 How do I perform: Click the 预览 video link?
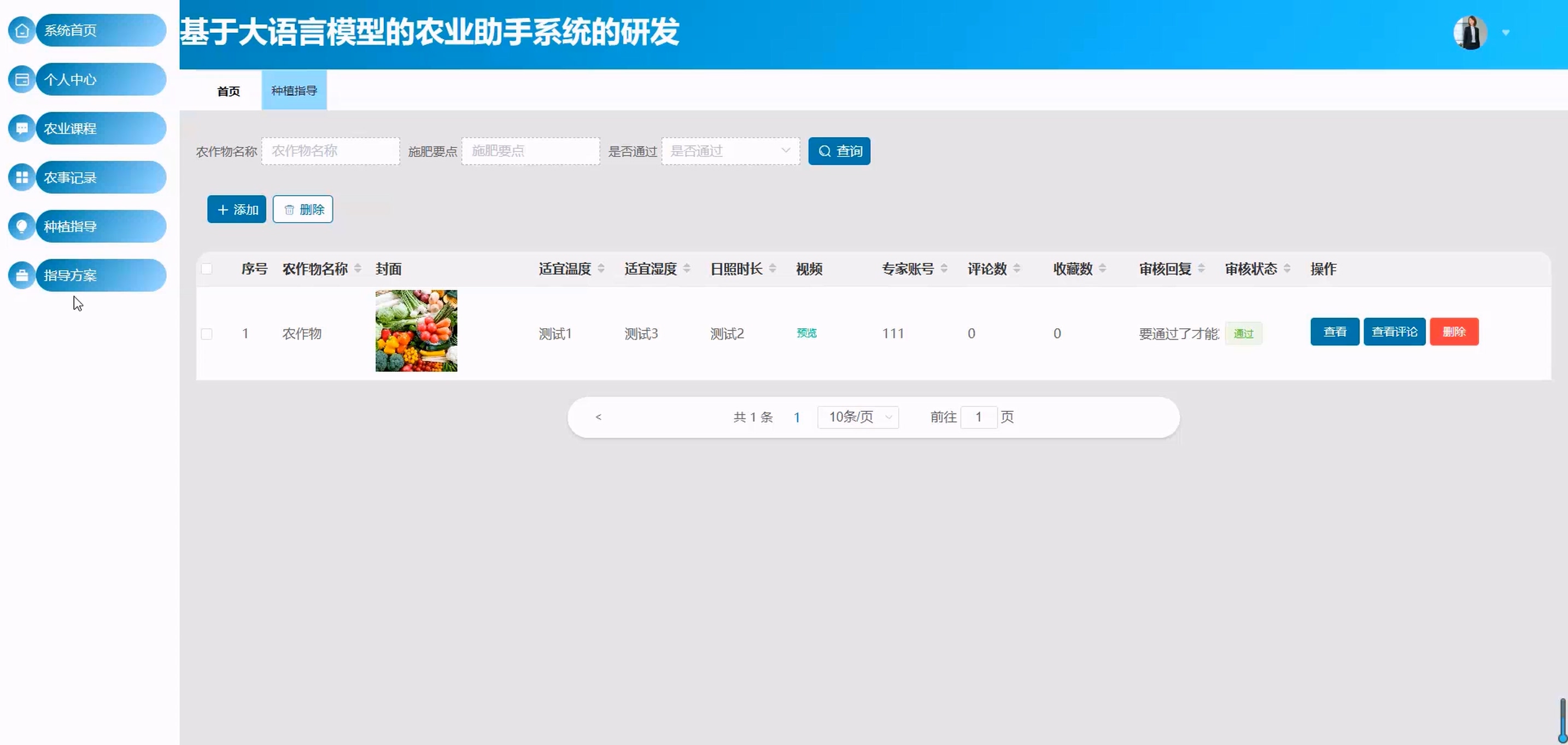click(806, 333)
